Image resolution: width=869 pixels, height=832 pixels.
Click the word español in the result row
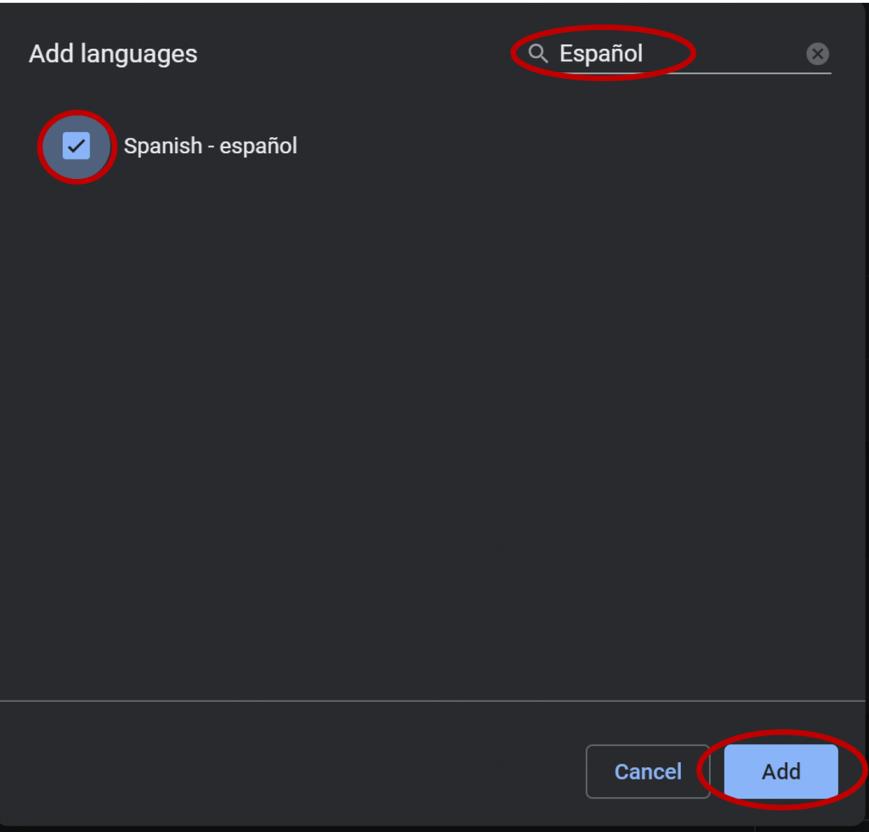[x=258, y=147]
